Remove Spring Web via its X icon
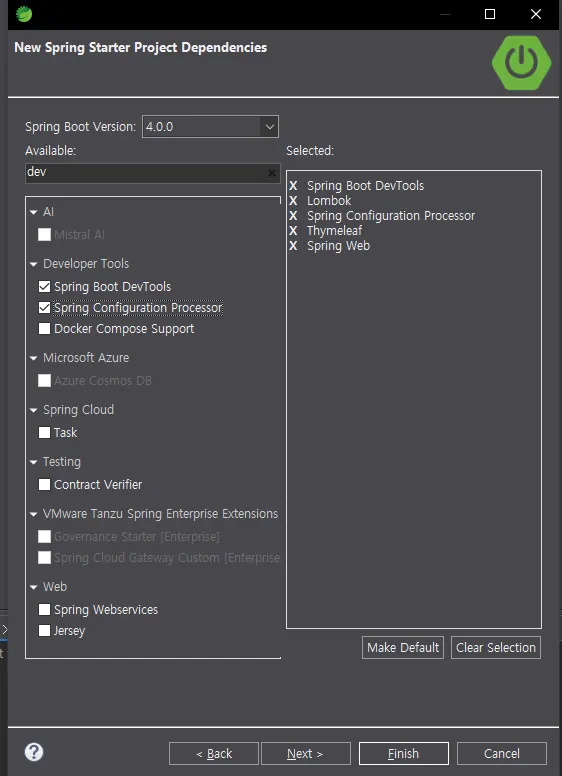Viewport: 562px width, 776px height. point(293,245)
